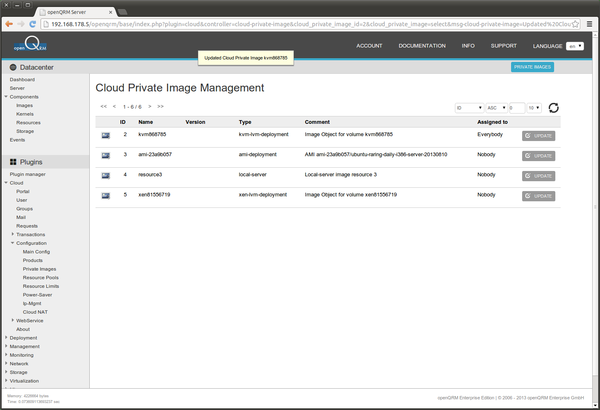Open Main Config item
Screen dimensions: 600x410
tap(36, 252)
